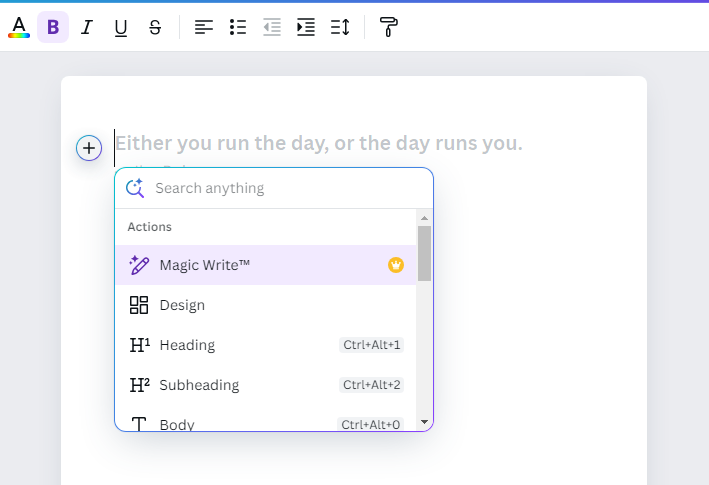Apply strikethrough to text
709x485 pixels.
155,27
